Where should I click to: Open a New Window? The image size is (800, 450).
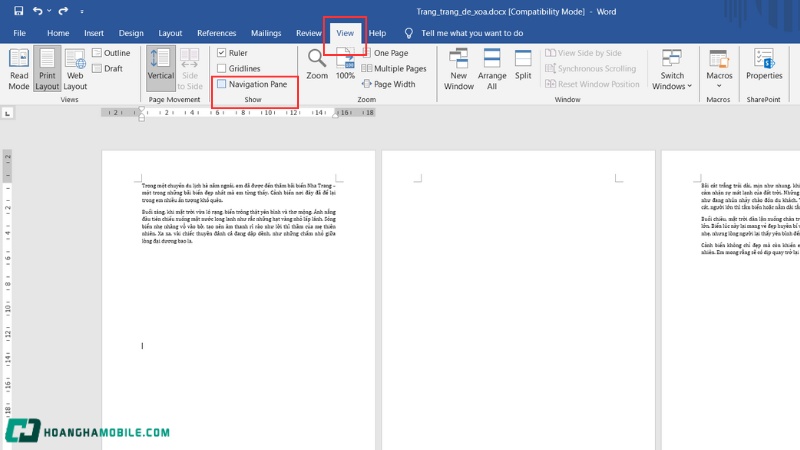pos(459,67)
